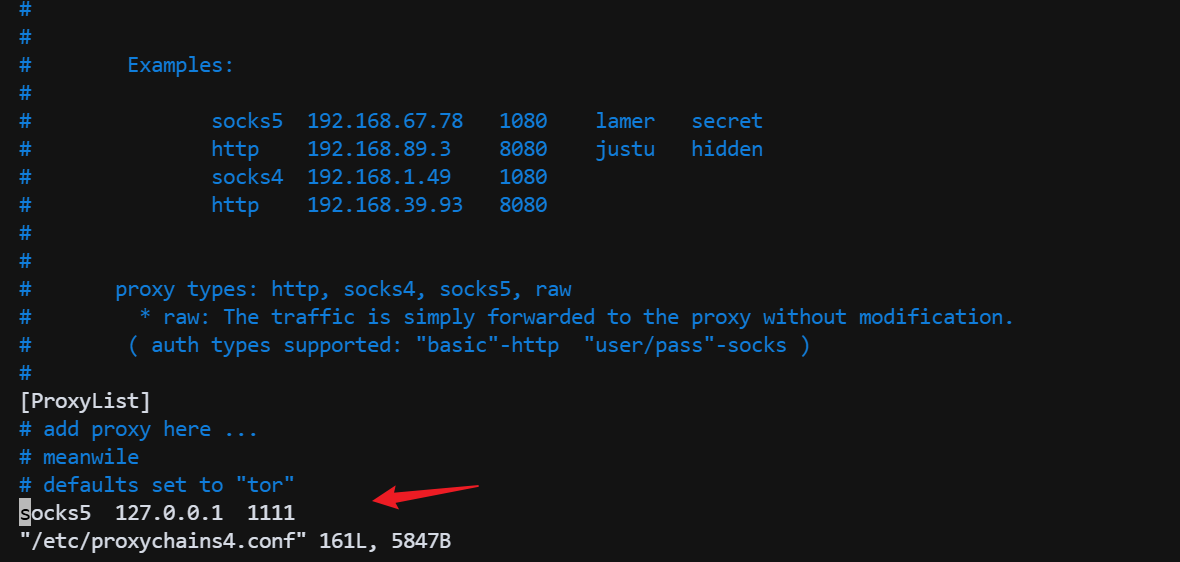Click the username "lamer" in examples
This screenshot has width=1180, height=562.
coord(625,121)
